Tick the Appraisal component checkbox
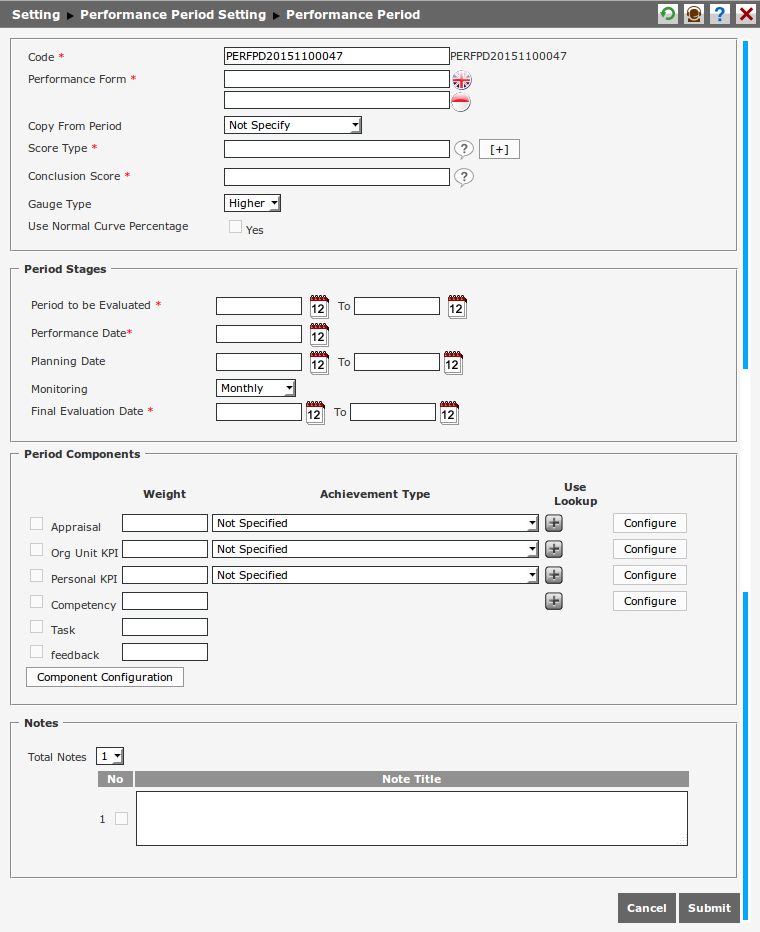This screenshot has width=760, height=932. [36, 523]
